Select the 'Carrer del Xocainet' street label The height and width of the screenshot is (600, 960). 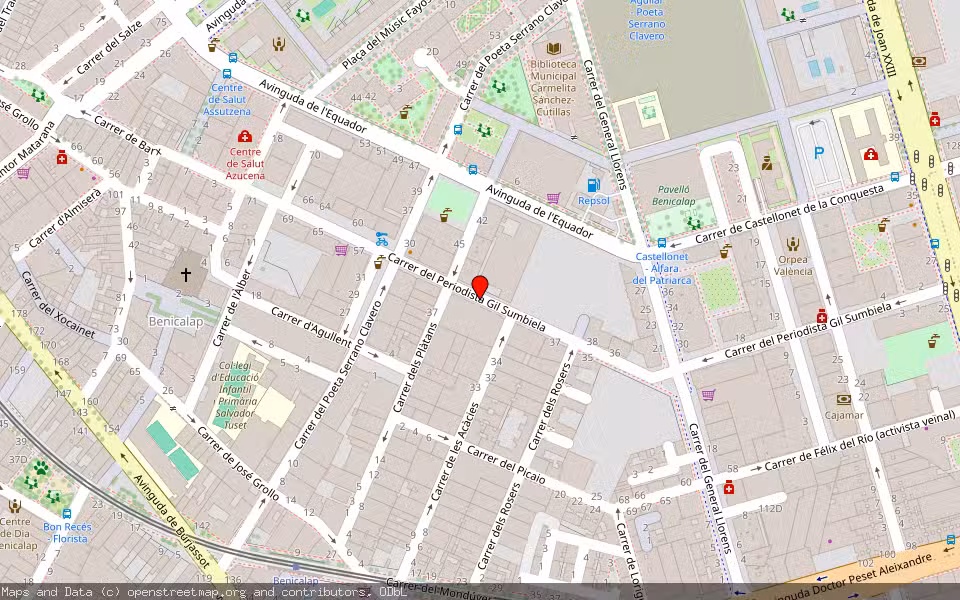[x=58, y=304]
